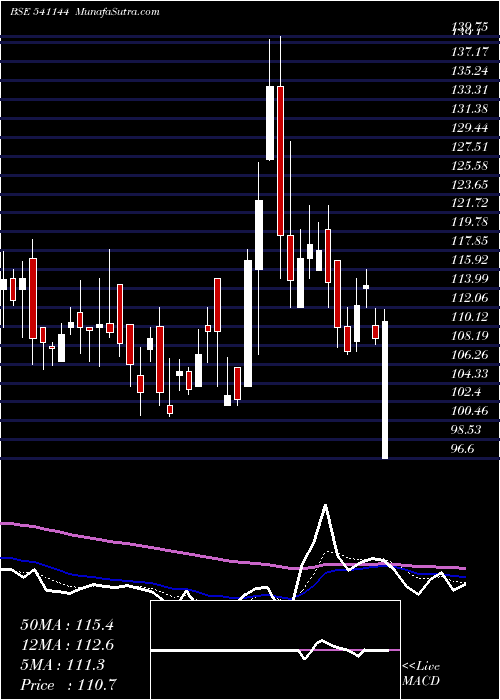Click the 117.85 price axis label
500x700 pixels.
click(x=471, y=242)
